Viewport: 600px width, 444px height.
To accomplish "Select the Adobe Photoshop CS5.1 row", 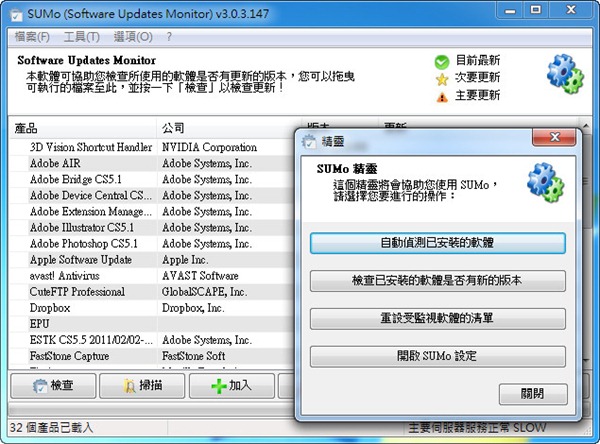I will click(x=152, y=243).
